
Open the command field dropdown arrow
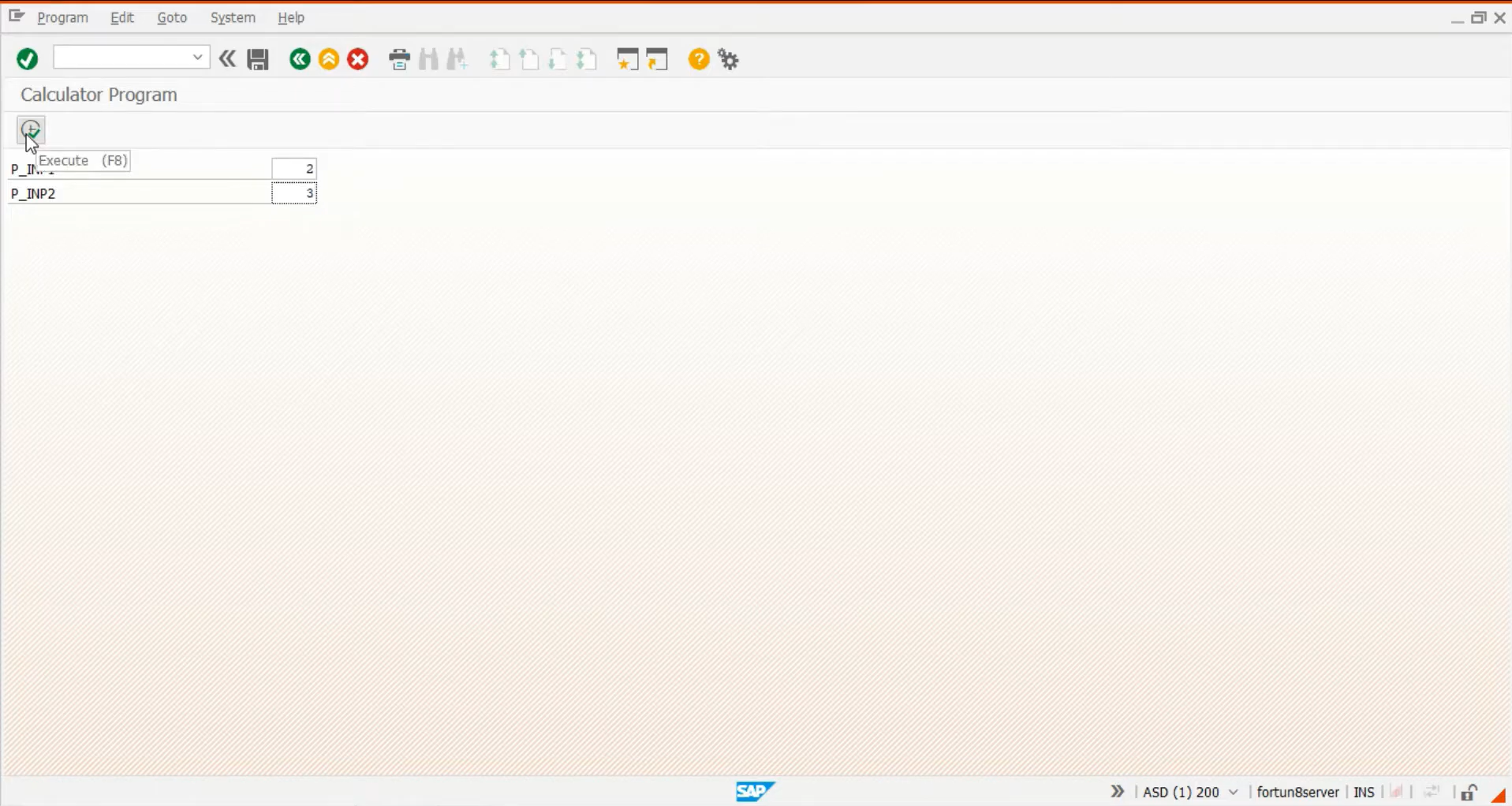(198, 58)
